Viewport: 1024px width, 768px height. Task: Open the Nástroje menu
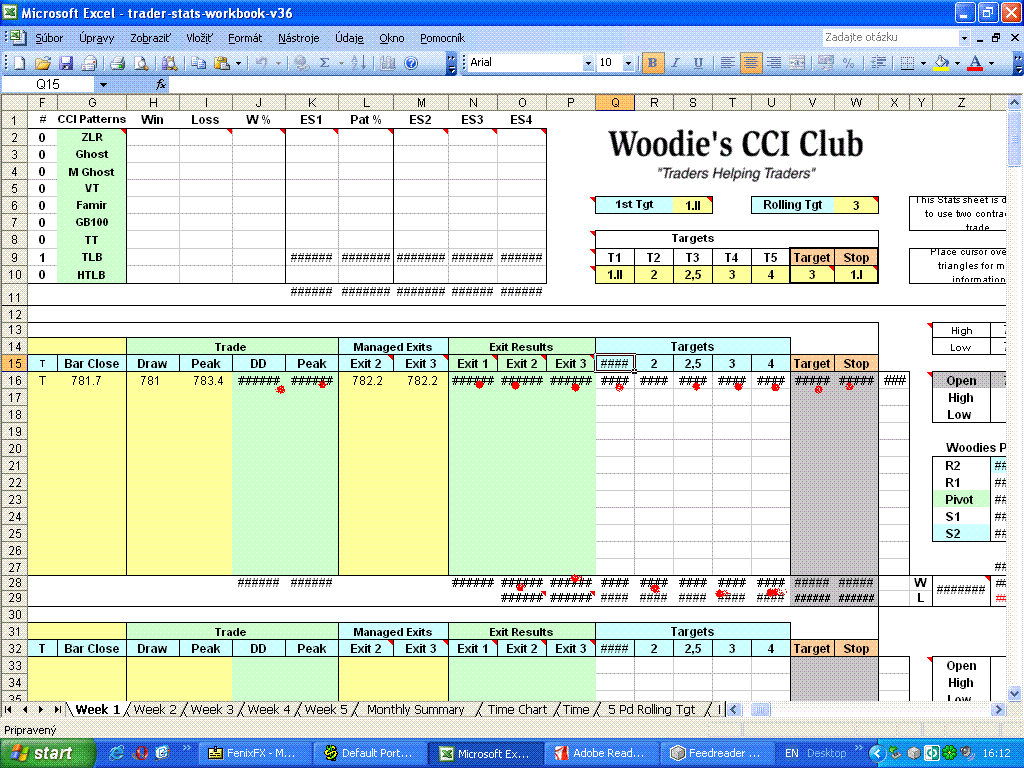[298, 38]
